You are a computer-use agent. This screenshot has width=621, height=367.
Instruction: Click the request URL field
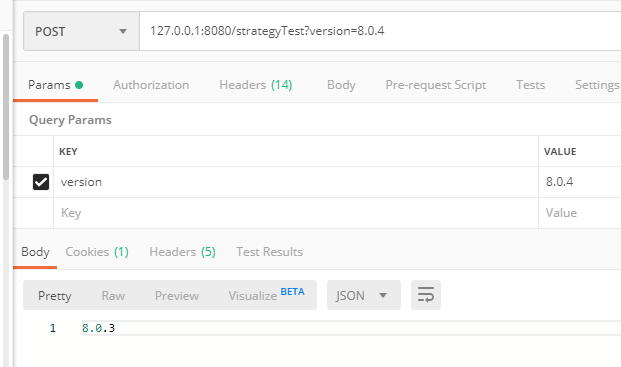pos(380,31)
